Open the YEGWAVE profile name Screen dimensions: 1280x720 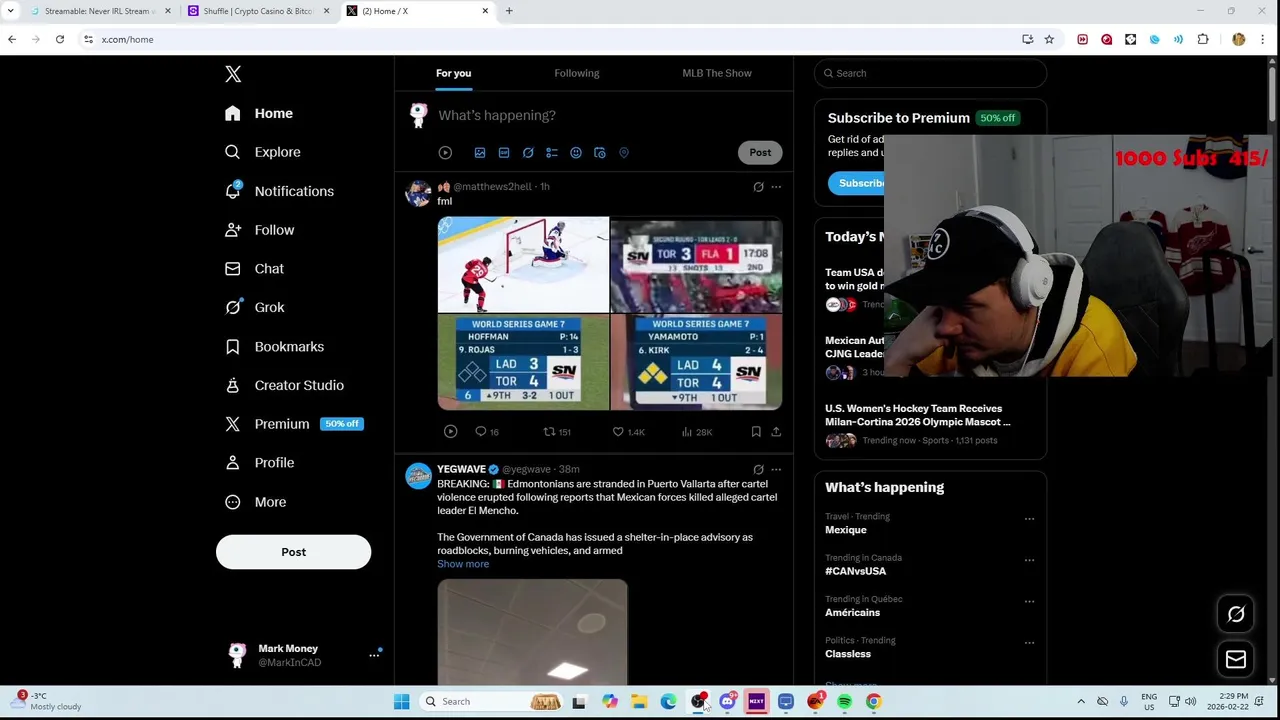click(x=461, y=469)
